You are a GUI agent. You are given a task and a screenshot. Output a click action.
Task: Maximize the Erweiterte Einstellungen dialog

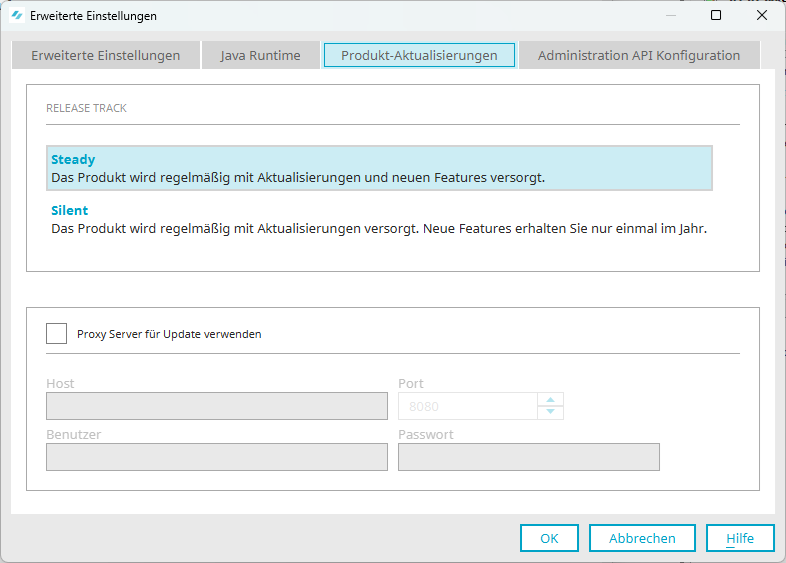(x=716, y=16)
